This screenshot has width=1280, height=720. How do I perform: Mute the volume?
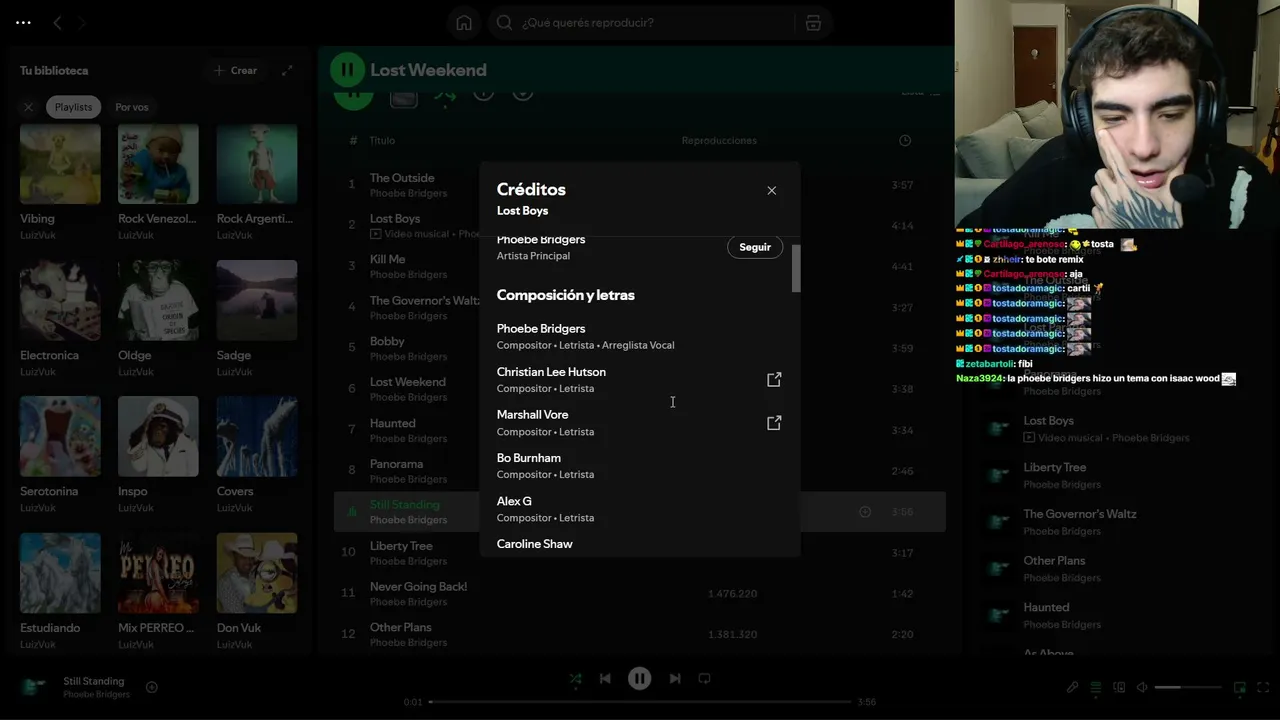(x=1142, y=687)
